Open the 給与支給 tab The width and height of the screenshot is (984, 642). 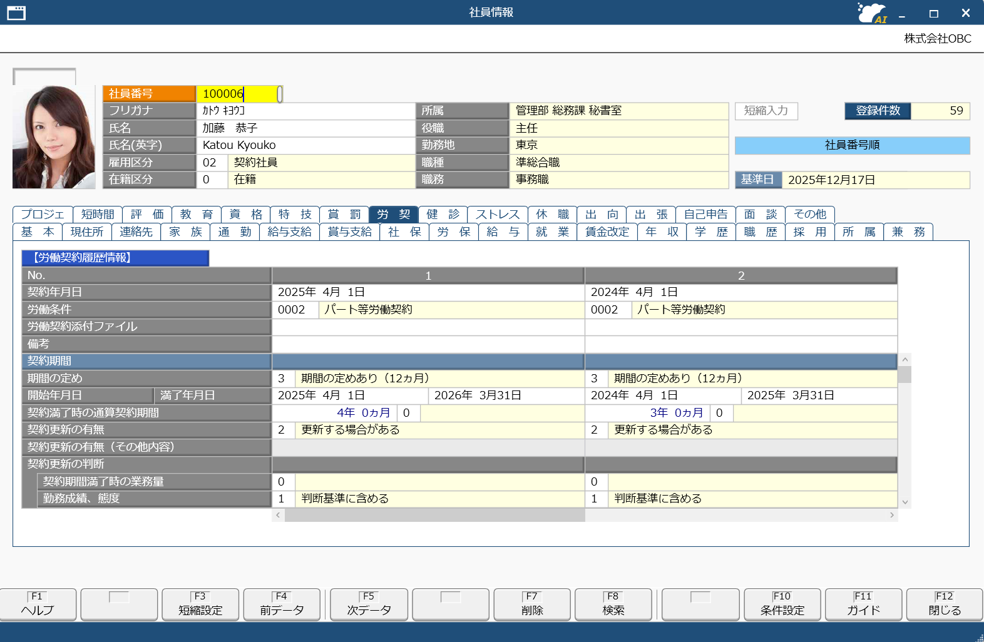[289, 232]
